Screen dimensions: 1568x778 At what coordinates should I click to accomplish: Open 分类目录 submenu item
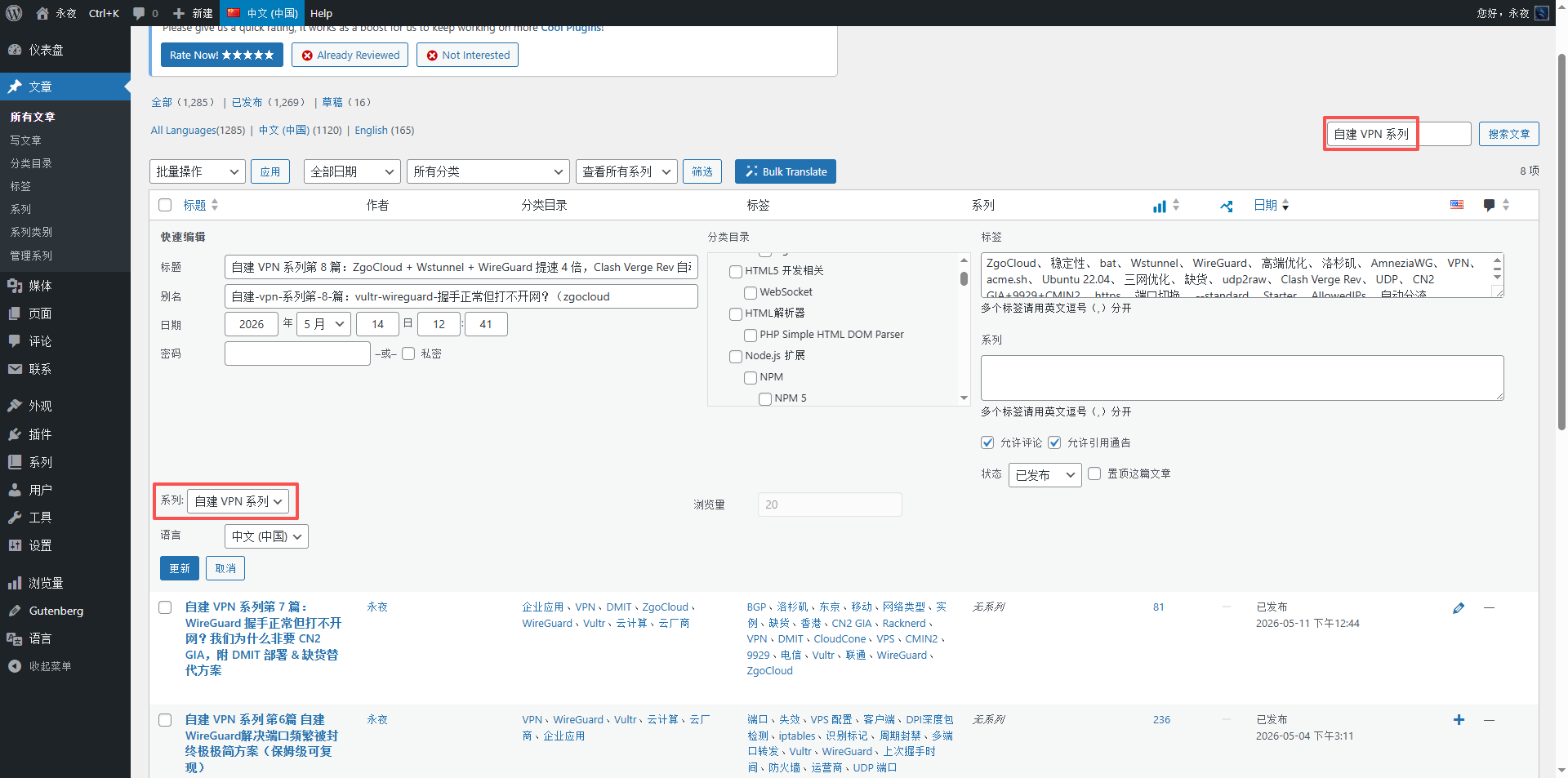point(31,163)
